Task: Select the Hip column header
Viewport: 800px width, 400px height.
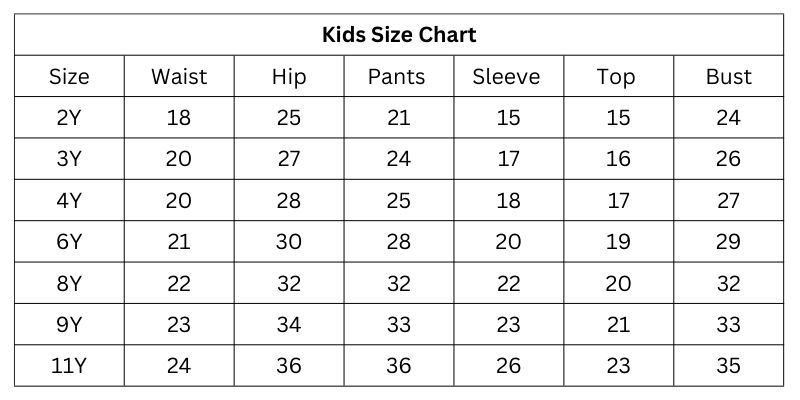Action: click(x=289, y=77)
